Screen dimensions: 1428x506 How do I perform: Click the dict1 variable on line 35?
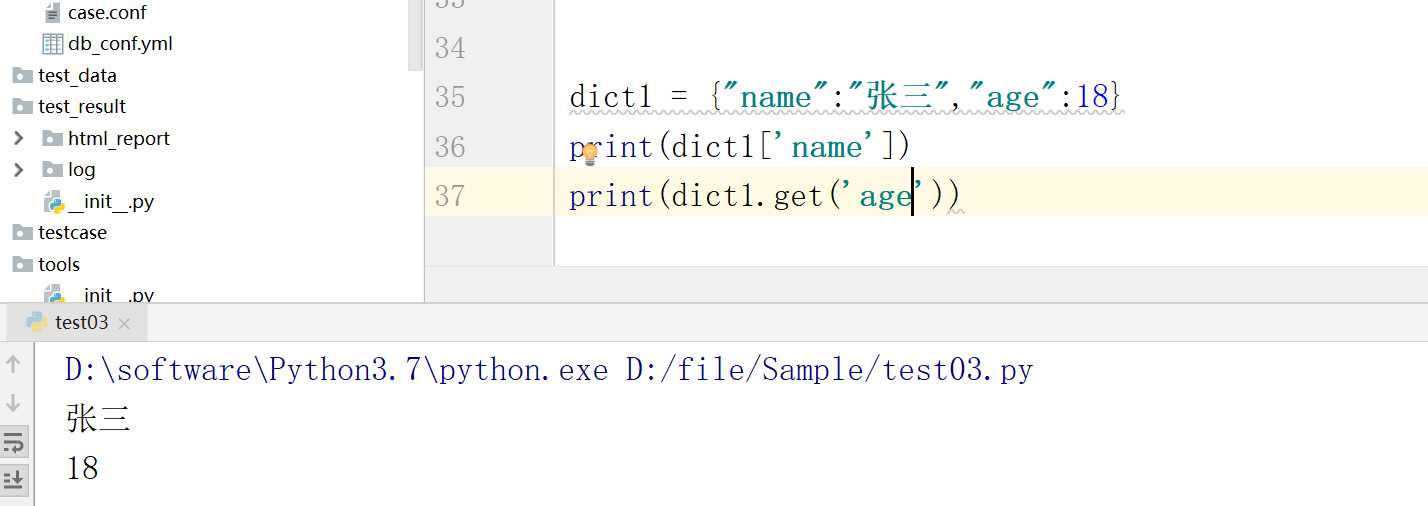611,97
